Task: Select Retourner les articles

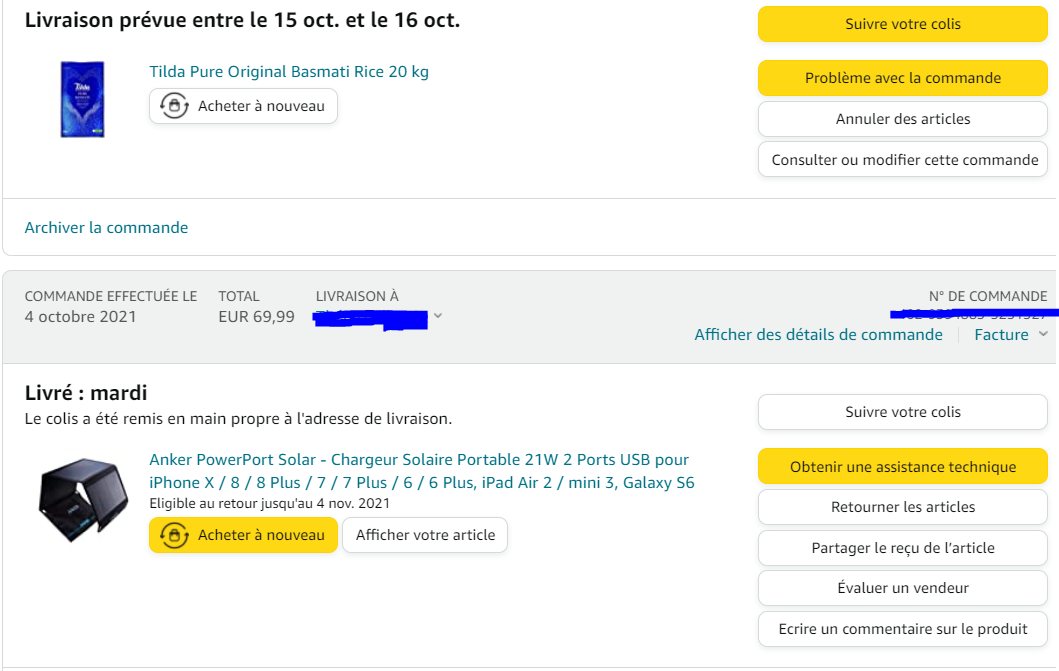Action: (902, 507)
